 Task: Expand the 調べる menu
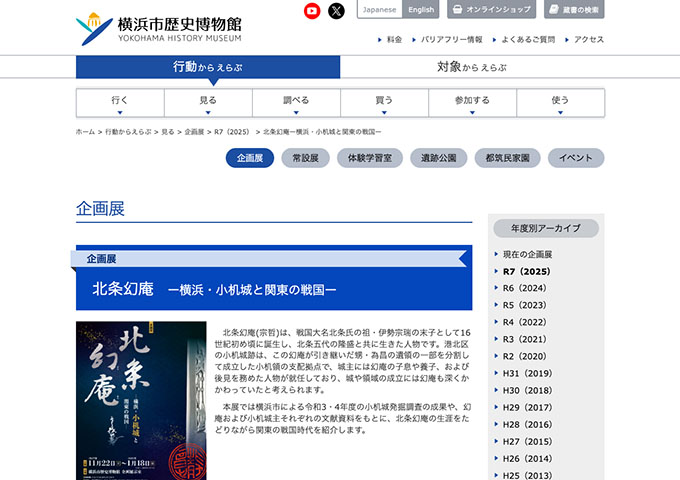(x=296, y=103)
